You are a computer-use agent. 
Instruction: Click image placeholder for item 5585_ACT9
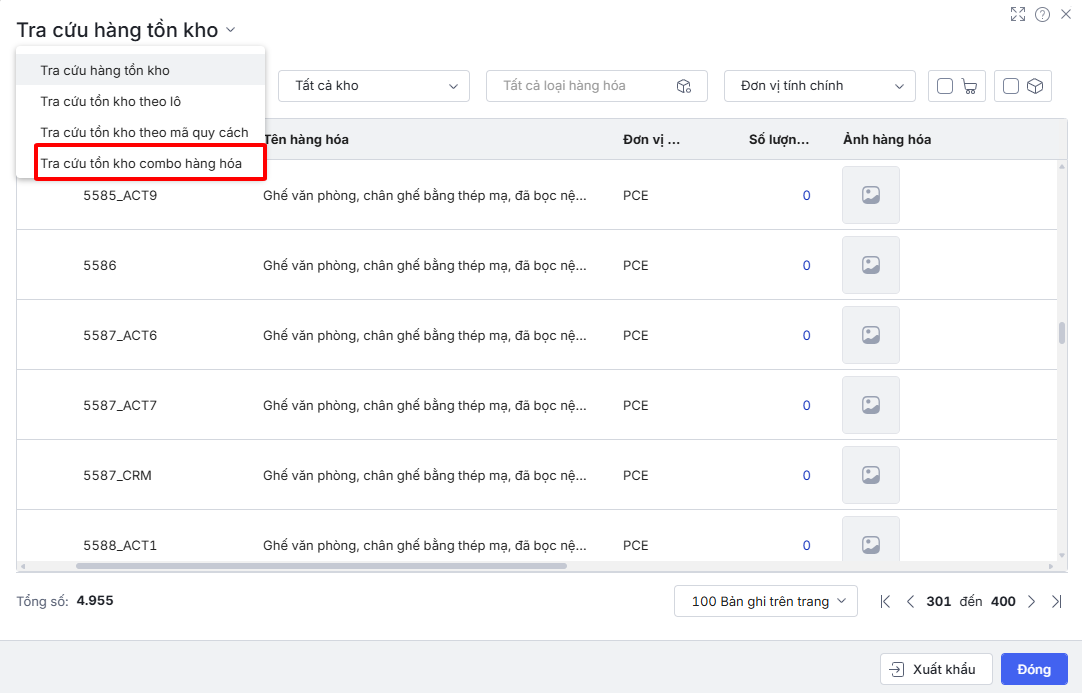[870, 195]
